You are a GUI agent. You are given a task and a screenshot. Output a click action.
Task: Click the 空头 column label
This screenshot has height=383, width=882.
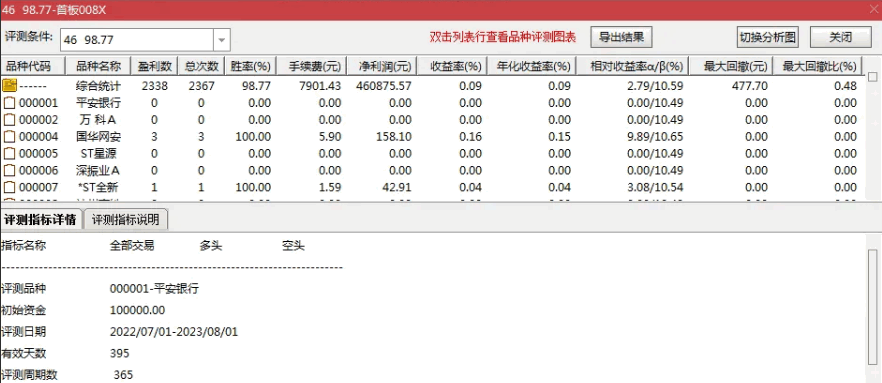point(293,246)
